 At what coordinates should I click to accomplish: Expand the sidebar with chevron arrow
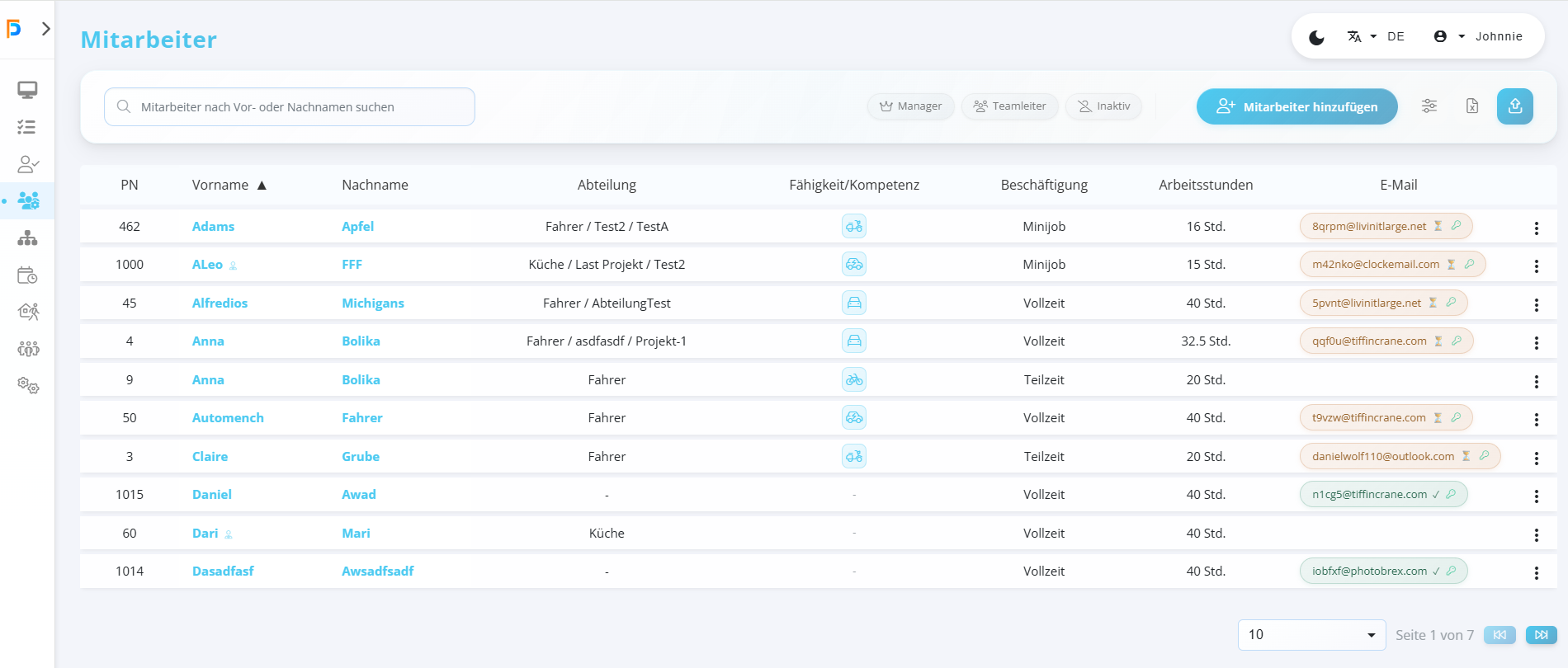point(46,29)
